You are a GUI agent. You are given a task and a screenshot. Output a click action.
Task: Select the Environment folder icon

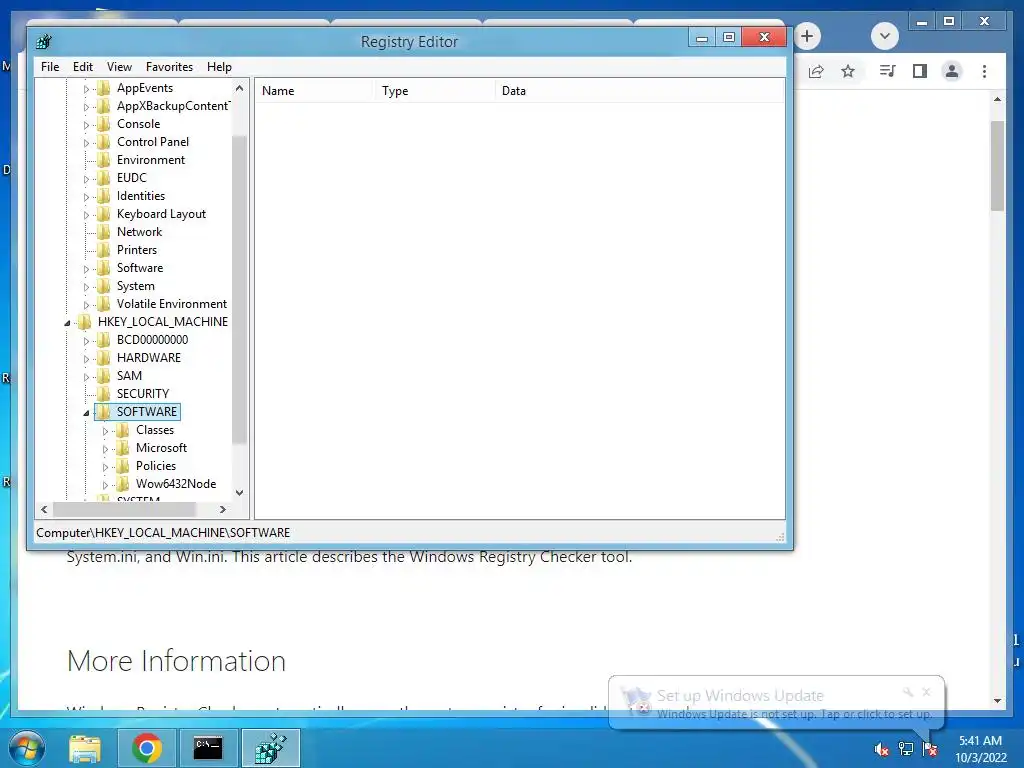point(103,160)
